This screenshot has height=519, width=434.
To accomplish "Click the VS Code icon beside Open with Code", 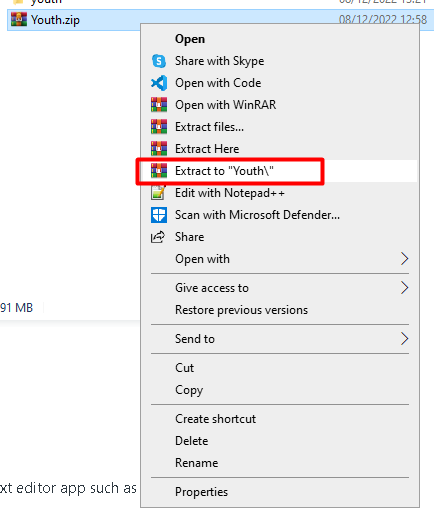I will [x=159, y=83].
